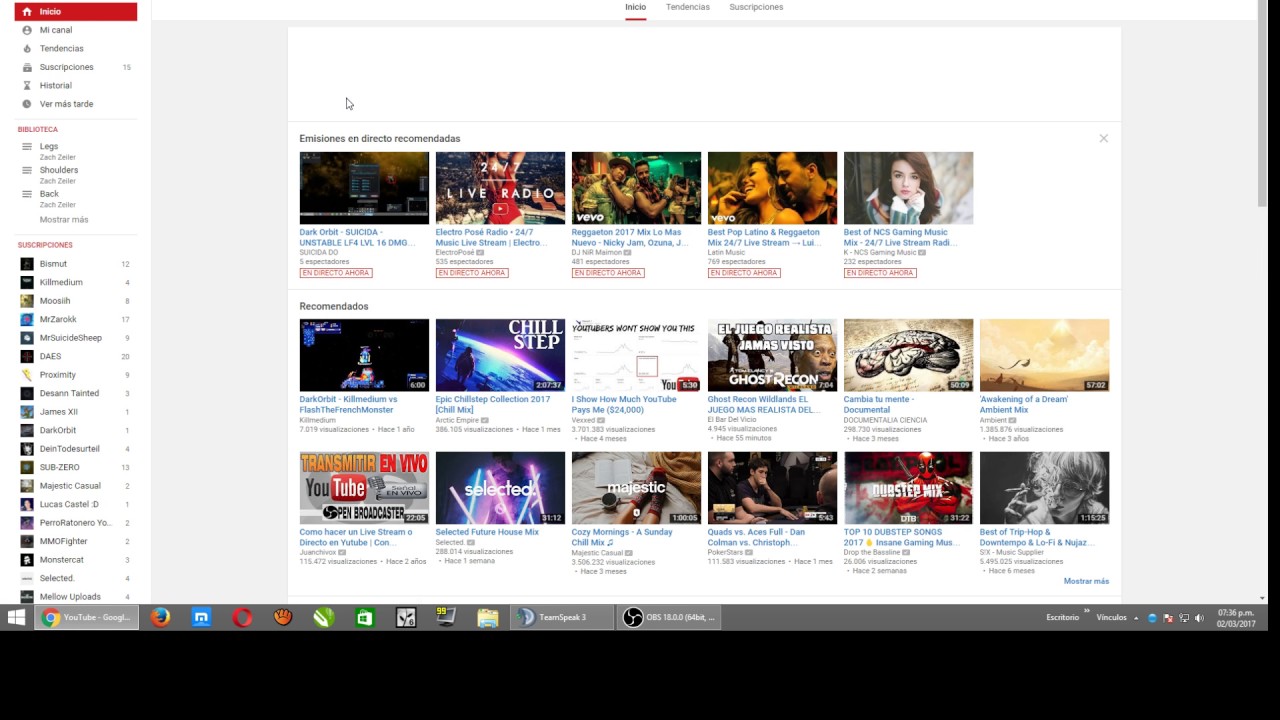Open Maxthon browser in the taskbar
This screenshot has width=1280, height=720.
click(x=201, y=617)
